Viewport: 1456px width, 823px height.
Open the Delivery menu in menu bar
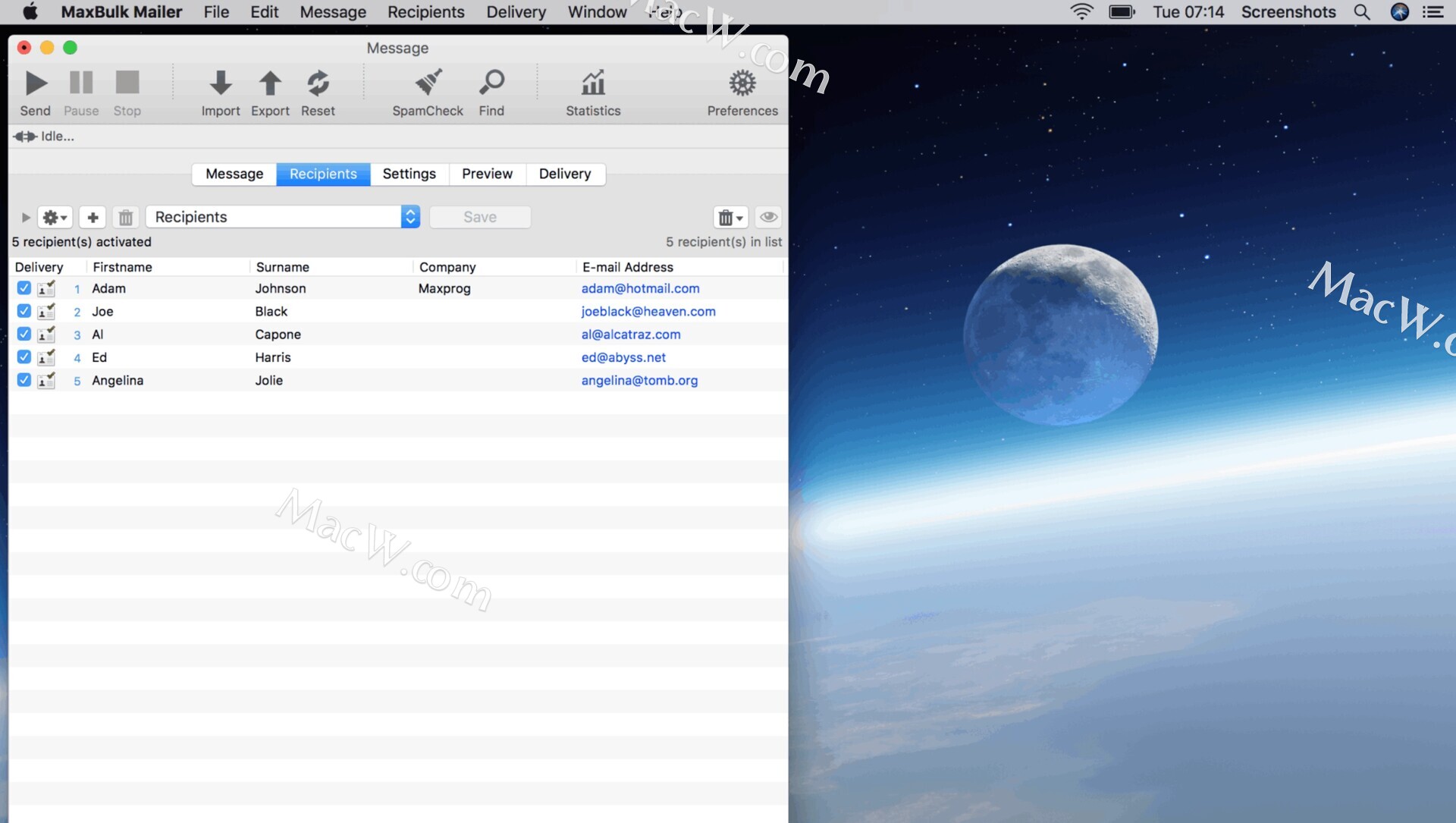pos(516,12)
